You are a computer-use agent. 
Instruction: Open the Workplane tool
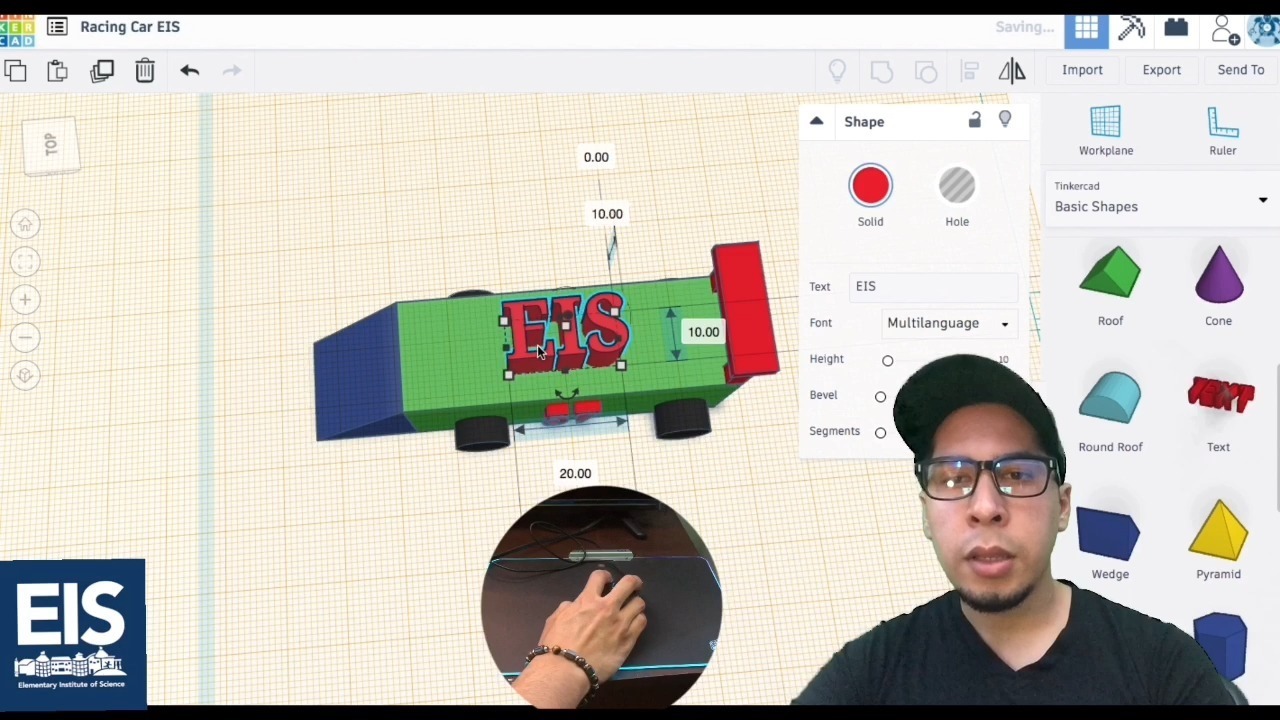[x=1106, y=131]
